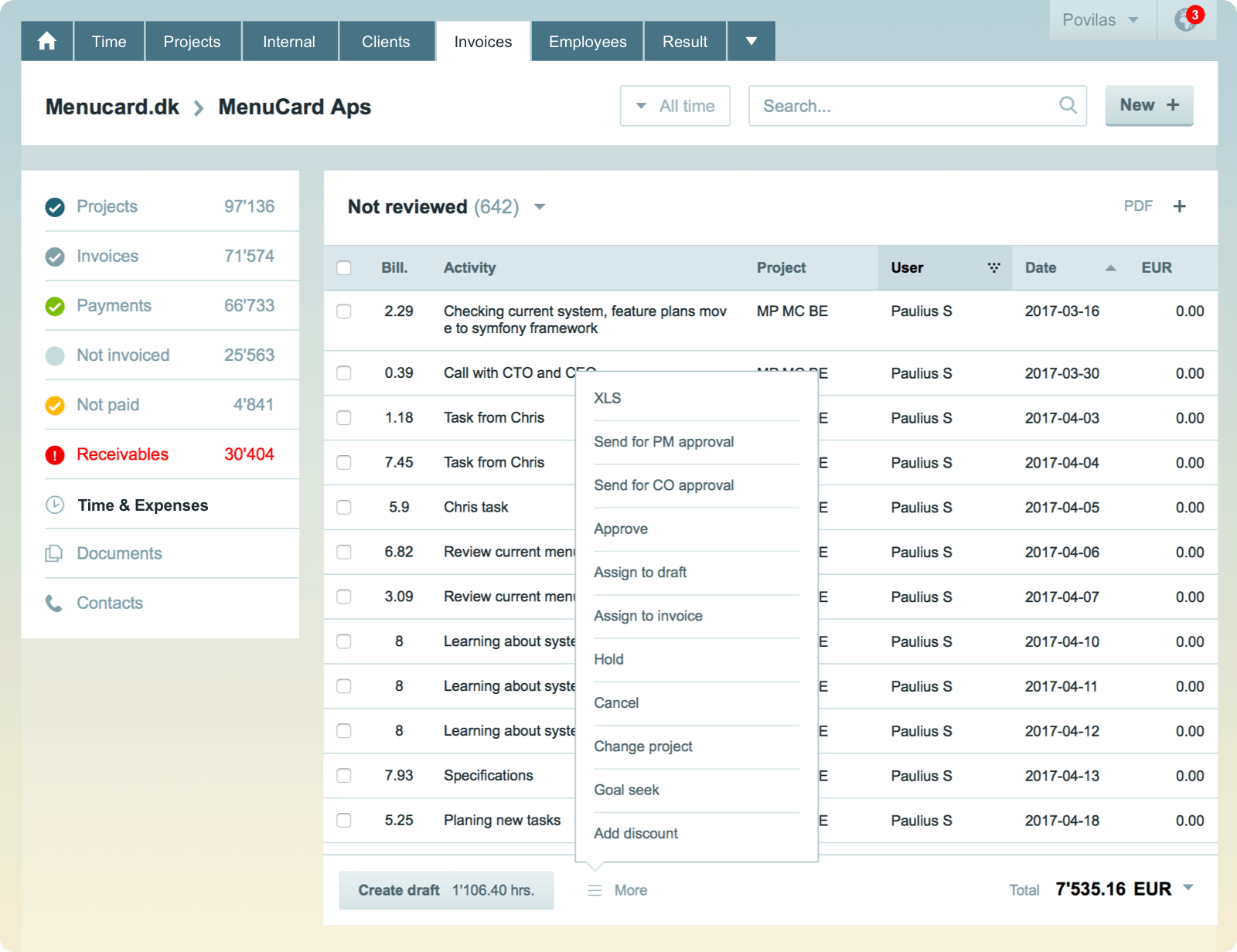Toggle the select-all checkbox in table header
Viewport: 1237px width, 952px height.
[344, 267]
